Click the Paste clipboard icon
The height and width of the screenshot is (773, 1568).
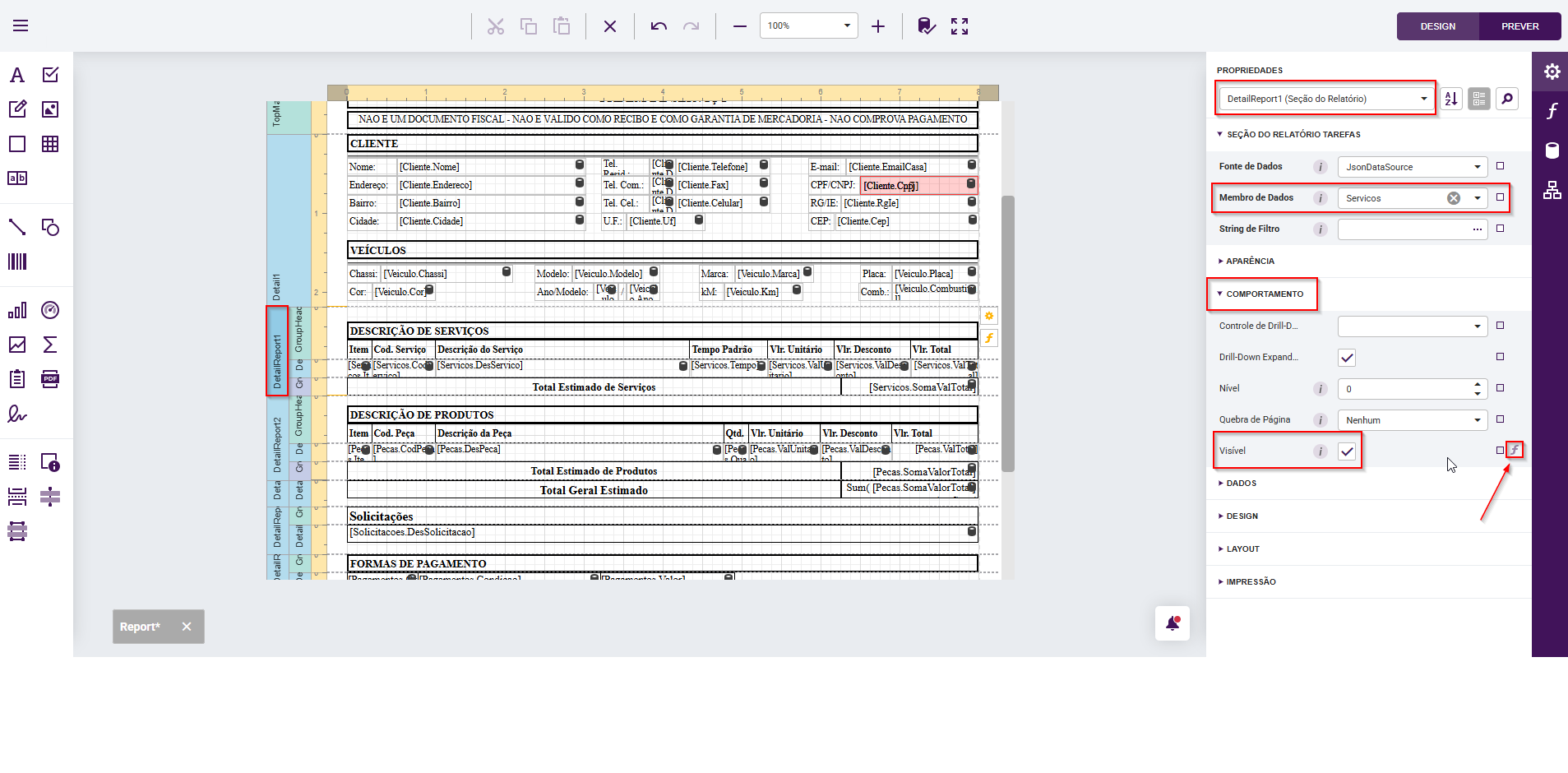(562, 26)
